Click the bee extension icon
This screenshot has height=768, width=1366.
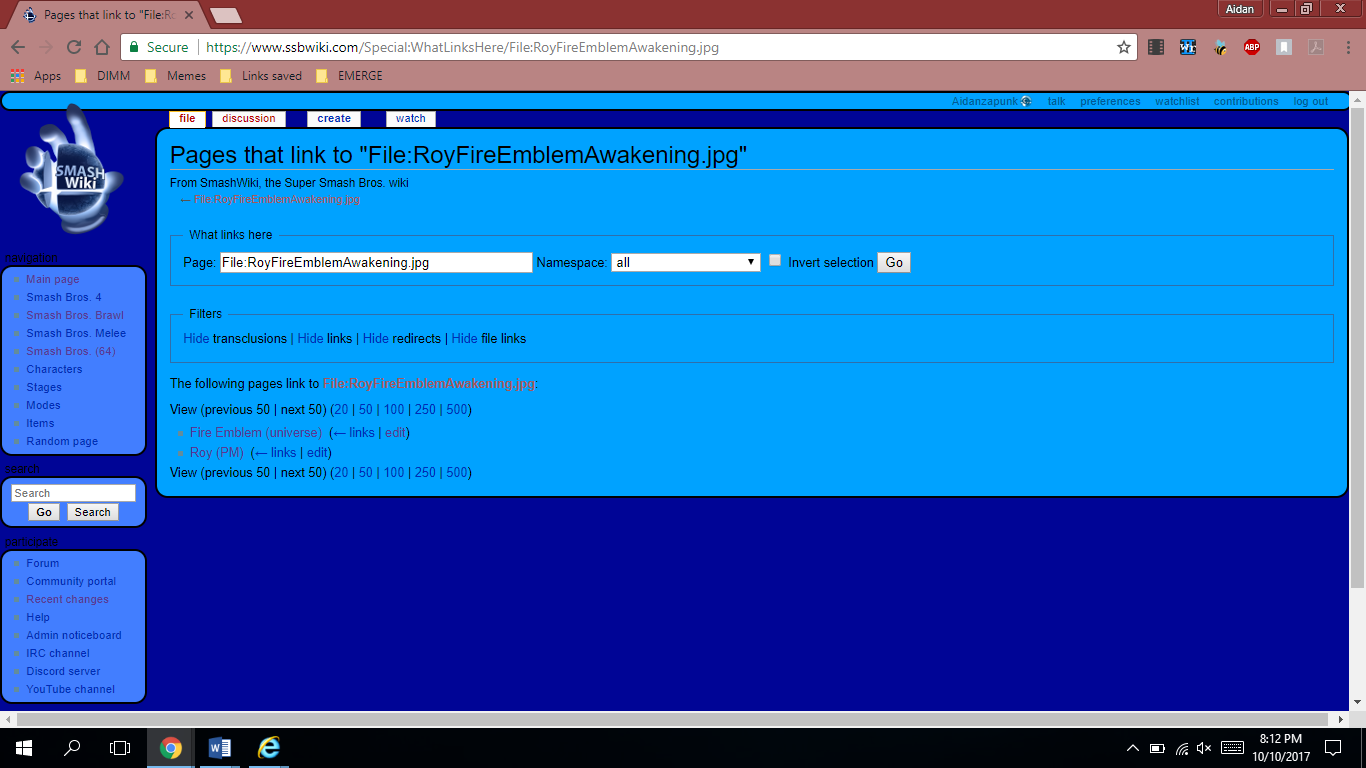[x=1220, y=47]
